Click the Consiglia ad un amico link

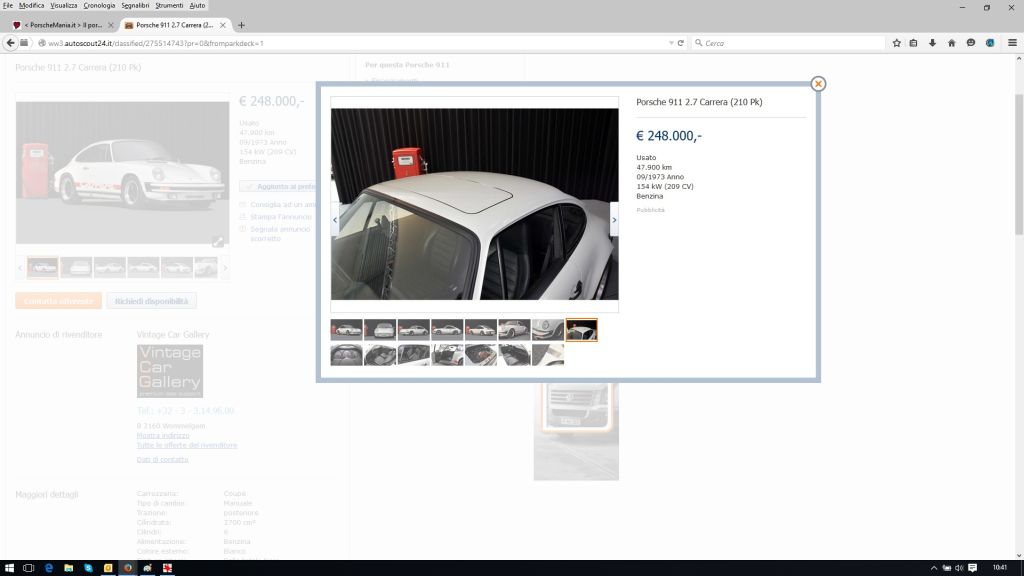click(x=283, y=204)
